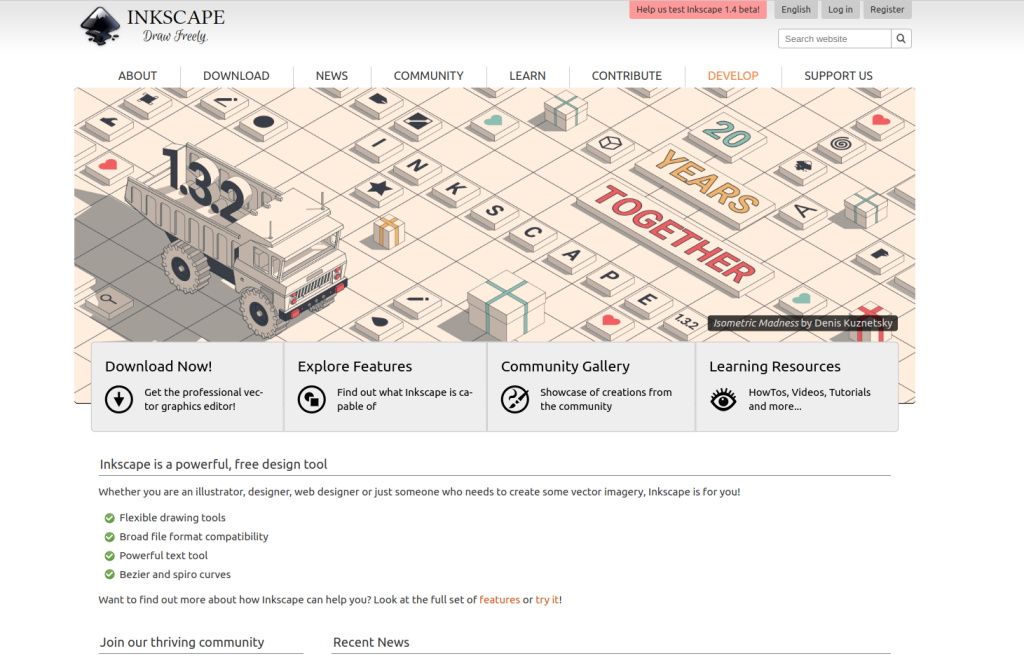The height and width of the screenshot is (665, 1024).
Task: Go to the Learn menu
Action: (x=527, y=76)
